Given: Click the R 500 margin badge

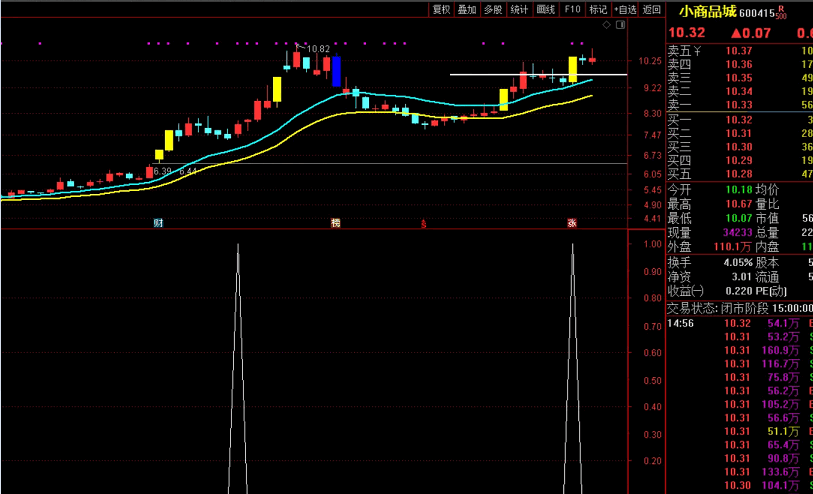Looking at the screenshot, I should 781,12.
